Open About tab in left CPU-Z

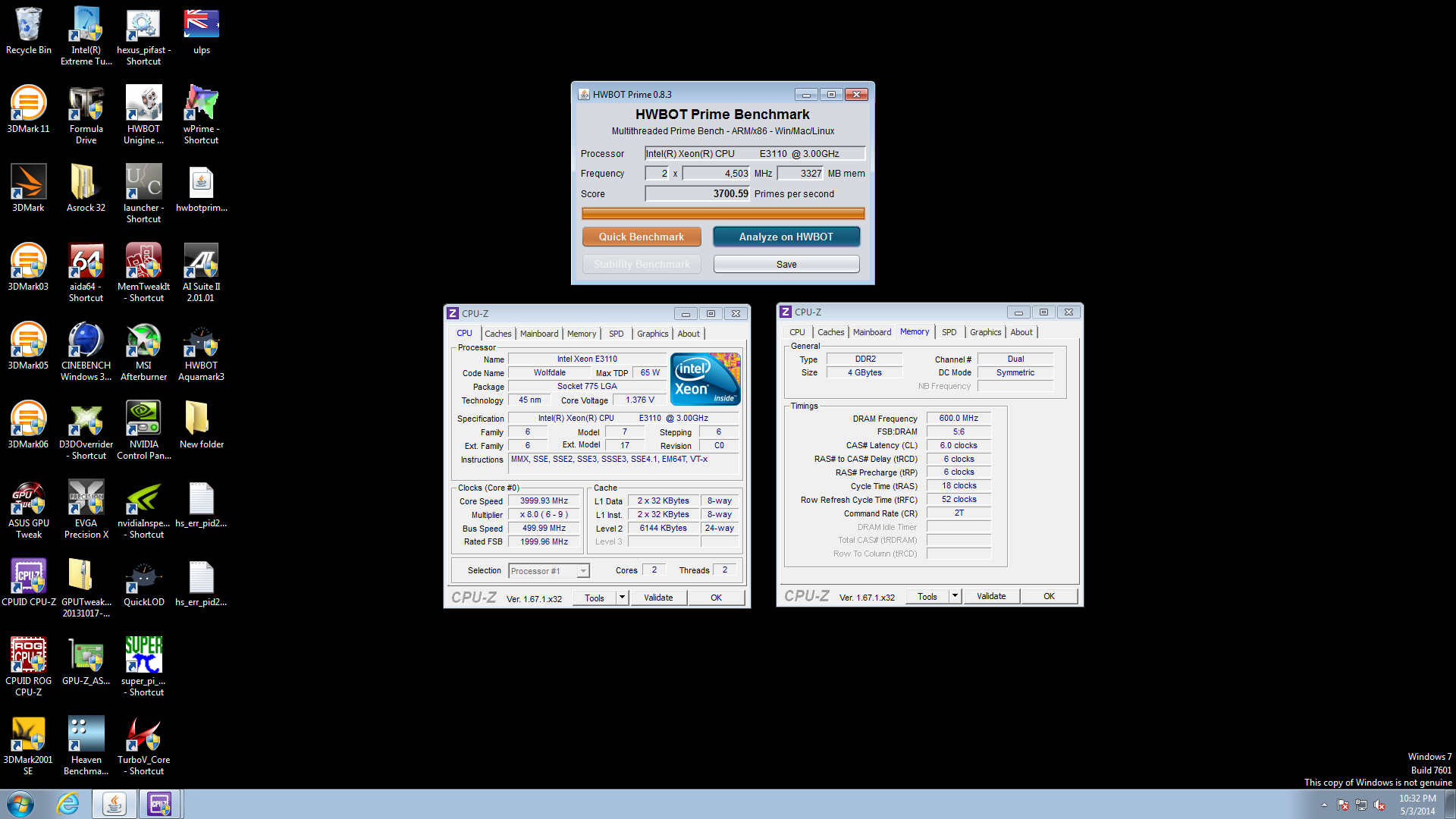coord(689,334)
